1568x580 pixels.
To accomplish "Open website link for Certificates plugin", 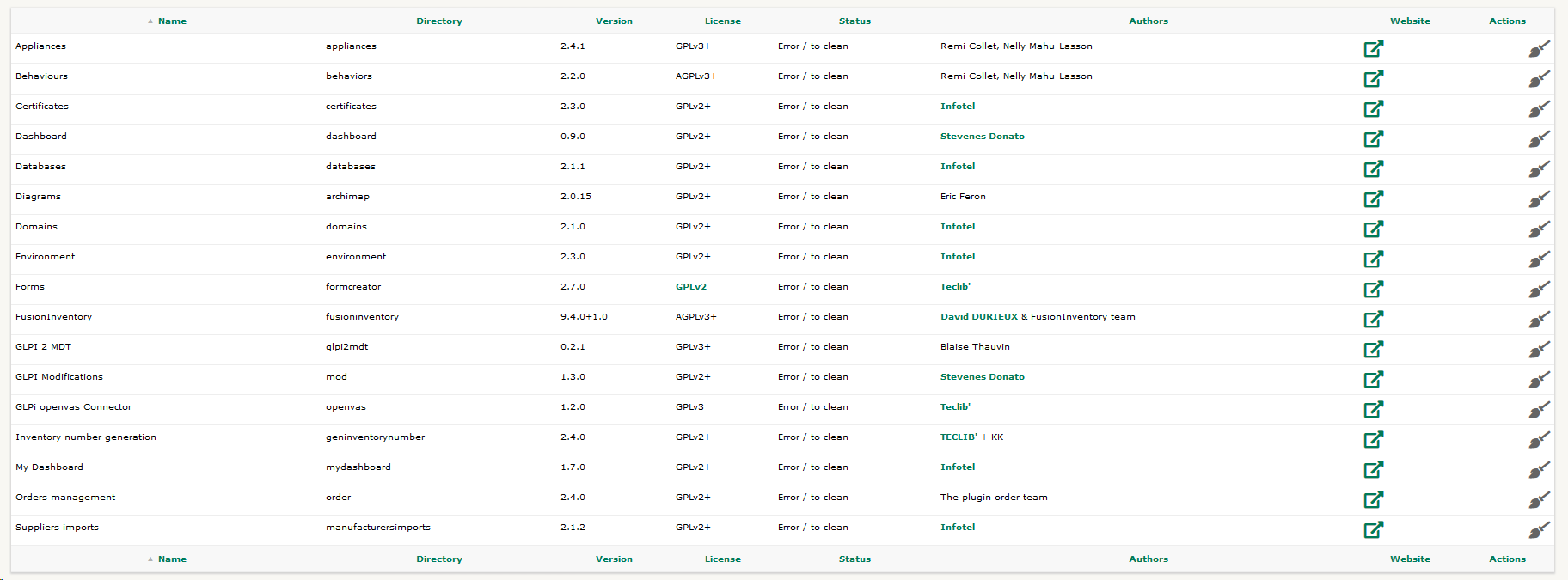I will 1374,108.
